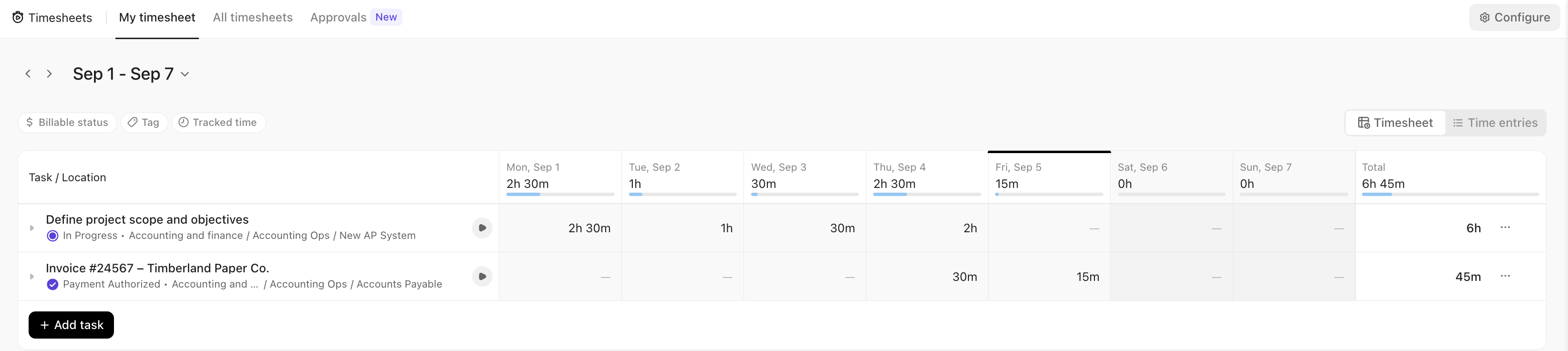The width and height of the screenshot is (1568, 351).
Task: Click the Tracked time clock icon
Action: pos(183,122)
